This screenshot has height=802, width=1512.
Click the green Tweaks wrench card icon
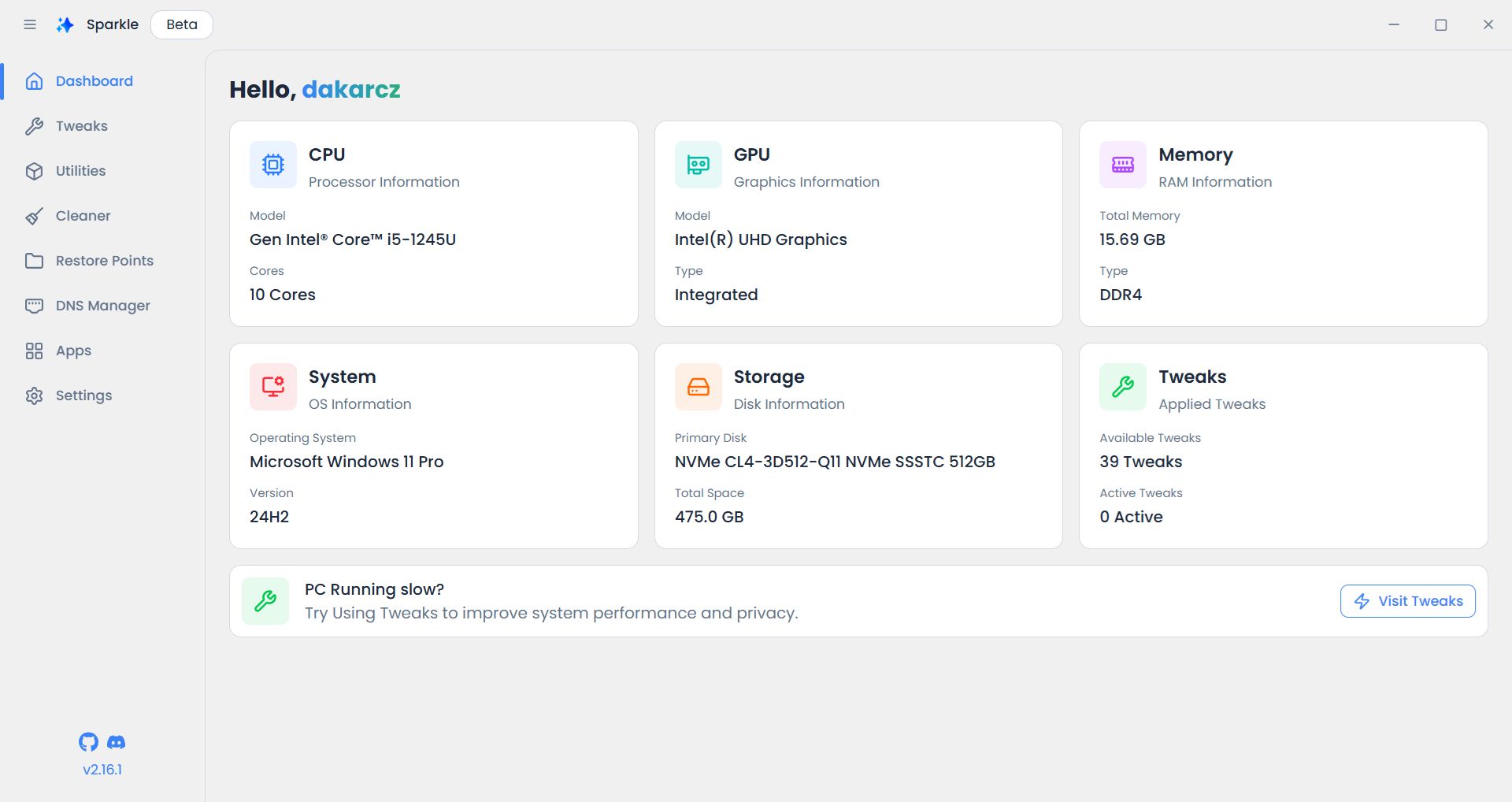[x=1122, y=387]
